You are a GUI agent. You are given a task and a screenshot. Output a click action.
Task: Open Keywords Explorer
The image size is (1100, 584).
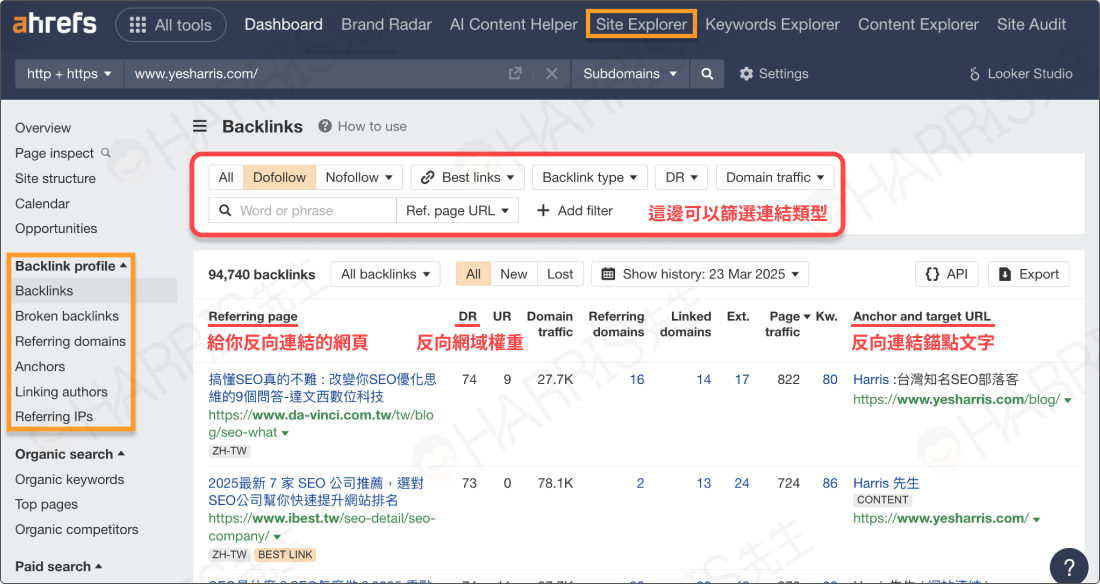pyautogui.click(x=772, y=25)
